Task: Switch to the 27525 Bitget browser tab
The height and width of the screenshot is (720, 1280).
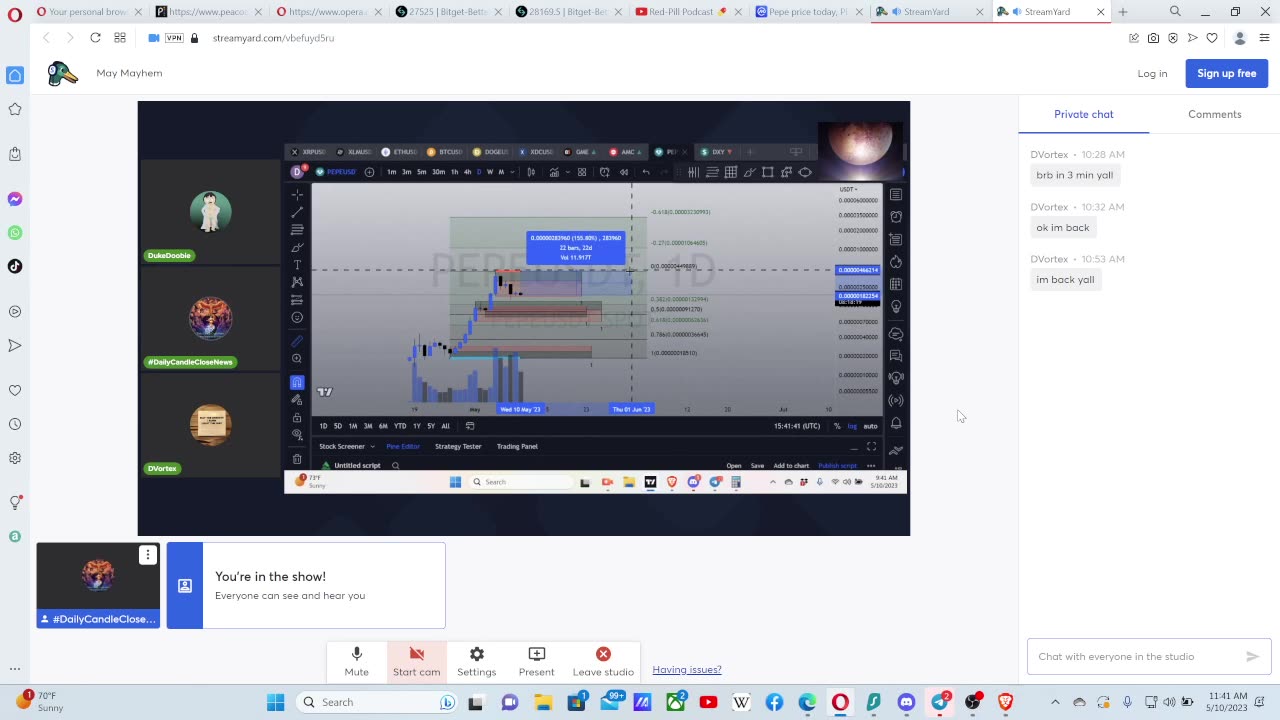Action: coord(450,12)
